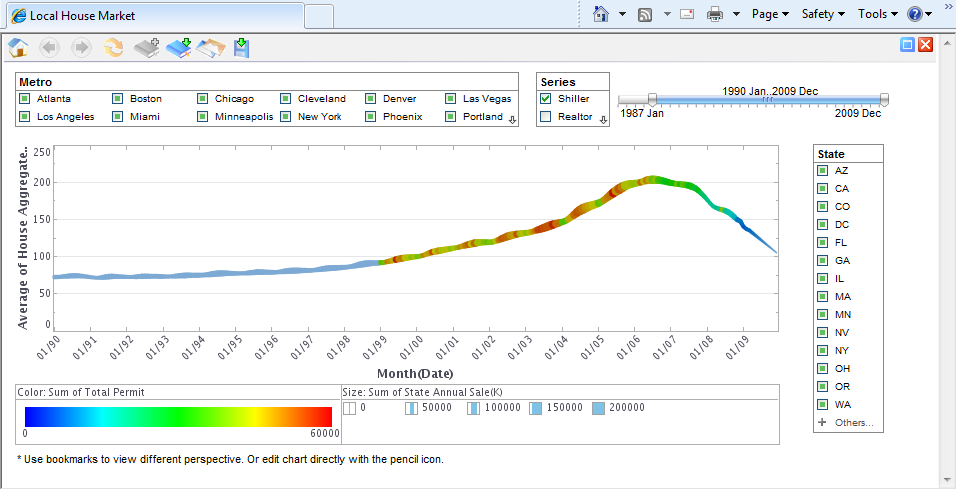Uncheck the Shiller series checkbox
The width and height of the screenshot is (956, 489).
tap(546, 99)
